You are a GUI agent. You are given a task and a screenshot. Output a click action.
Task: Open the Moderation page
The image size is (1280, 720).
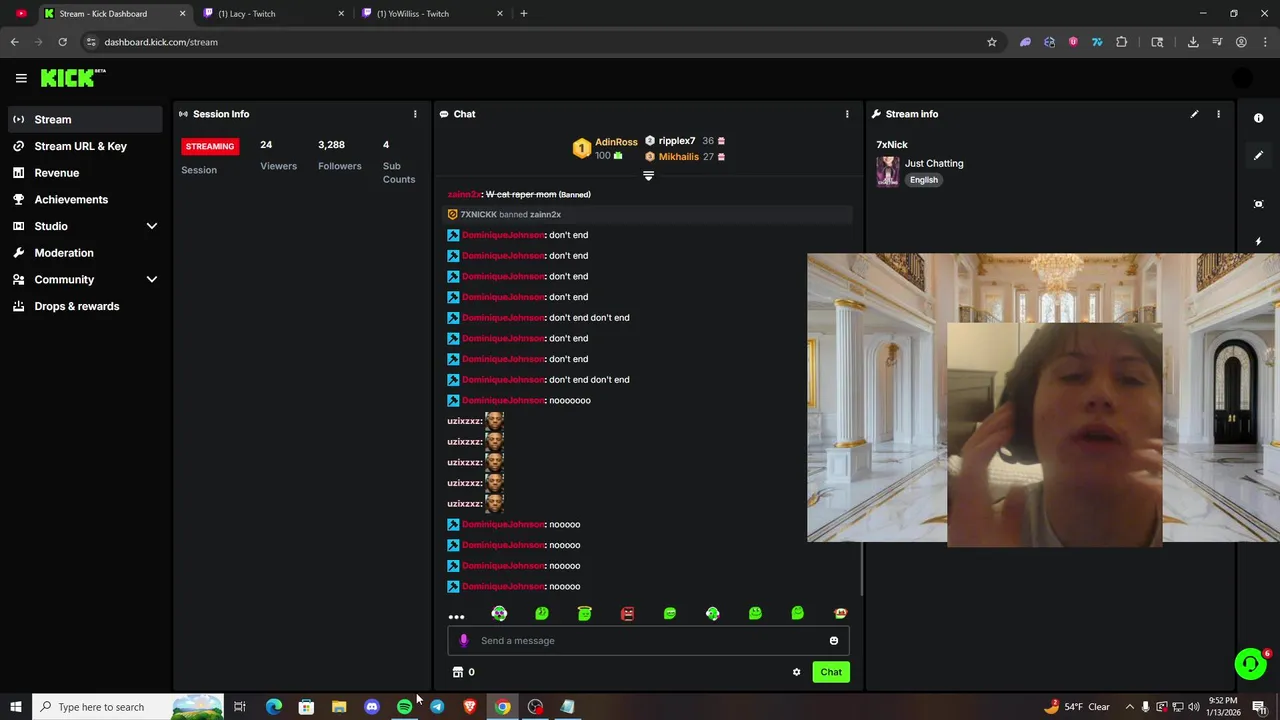85,253
